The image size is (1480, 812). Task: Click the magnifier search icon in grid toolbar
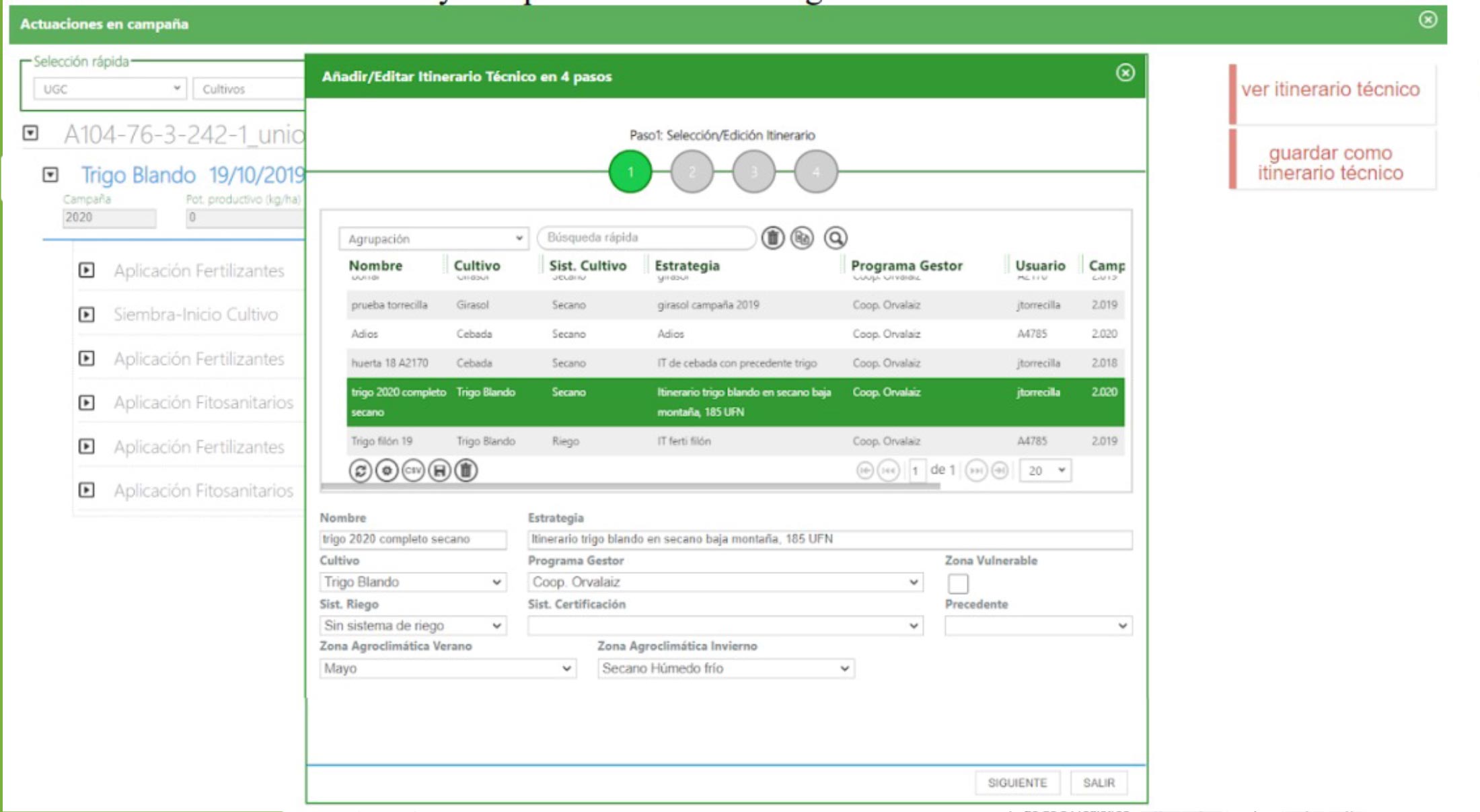pyautogui.click(x=836, y=237)
